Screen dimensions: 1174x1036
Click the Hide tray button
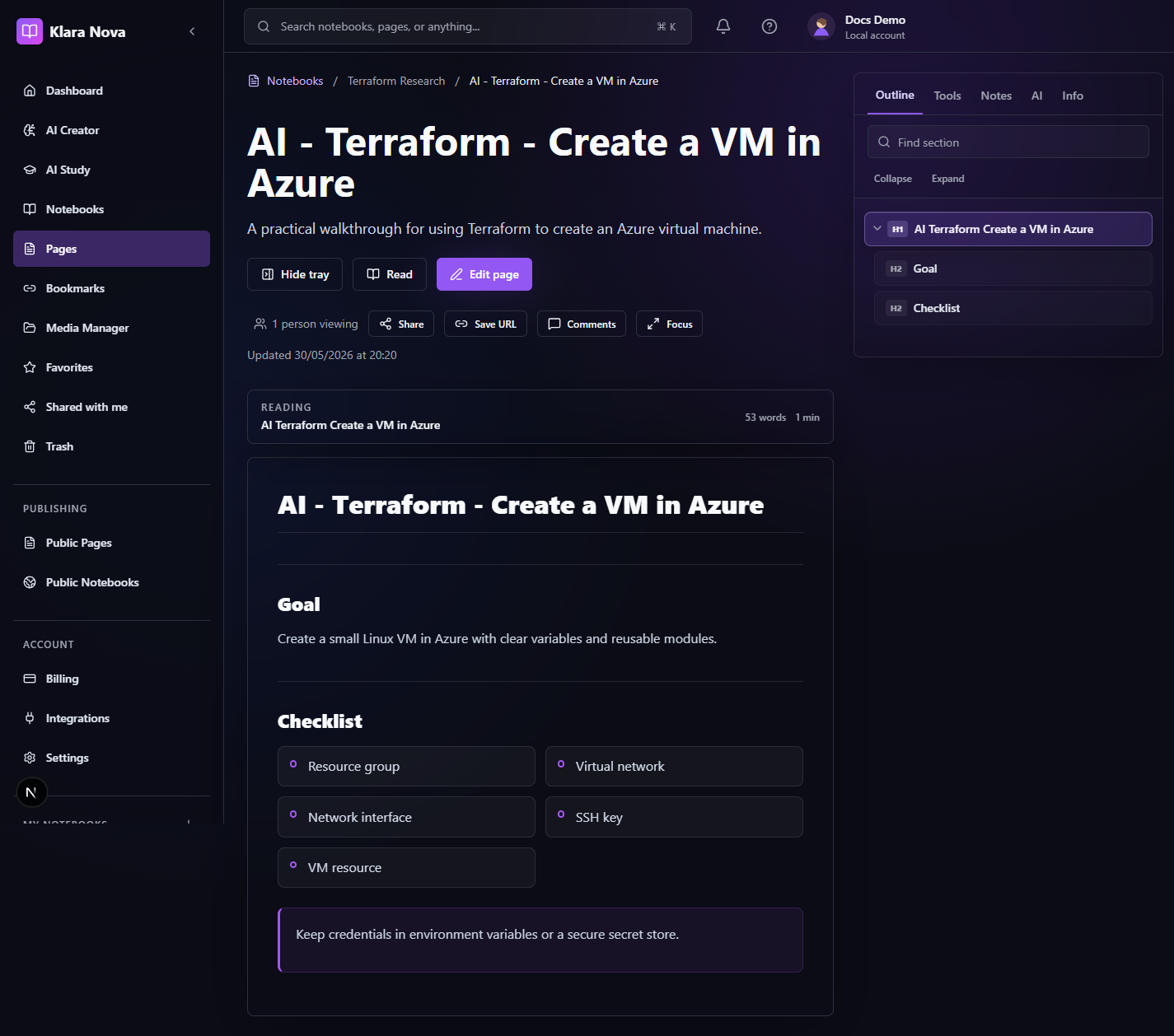pos(295,274)
